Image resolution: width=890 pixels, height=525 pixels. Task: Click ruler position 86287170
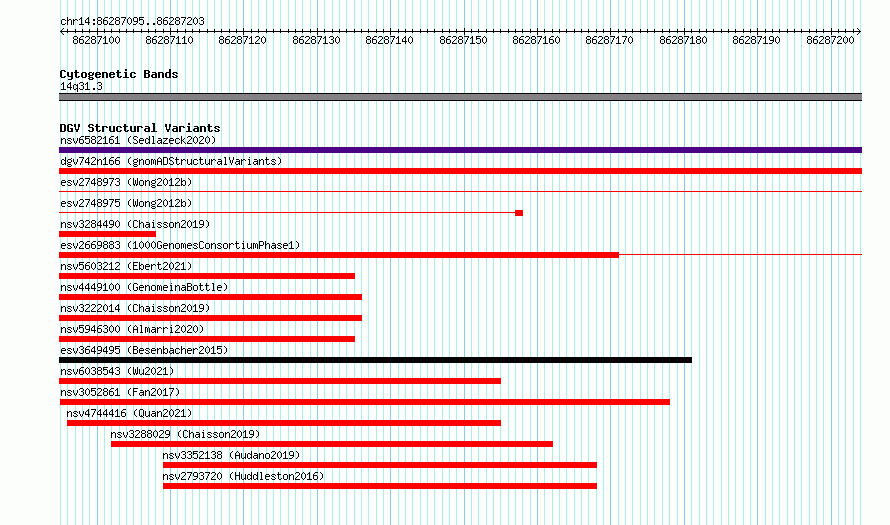pyautogui.click(x=610, y=40)
